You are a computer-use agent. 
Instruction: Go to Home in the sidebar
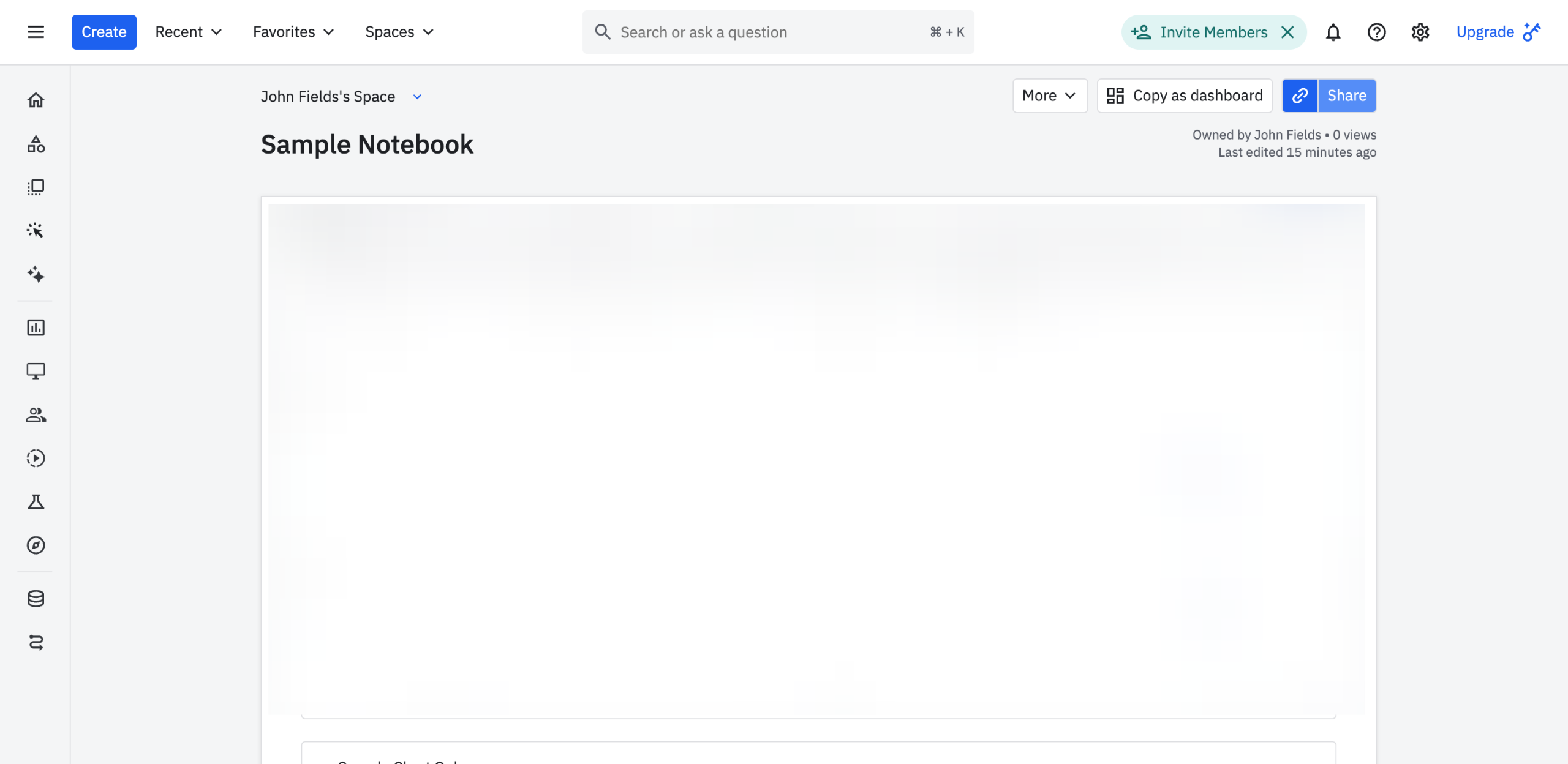point(36,100)
